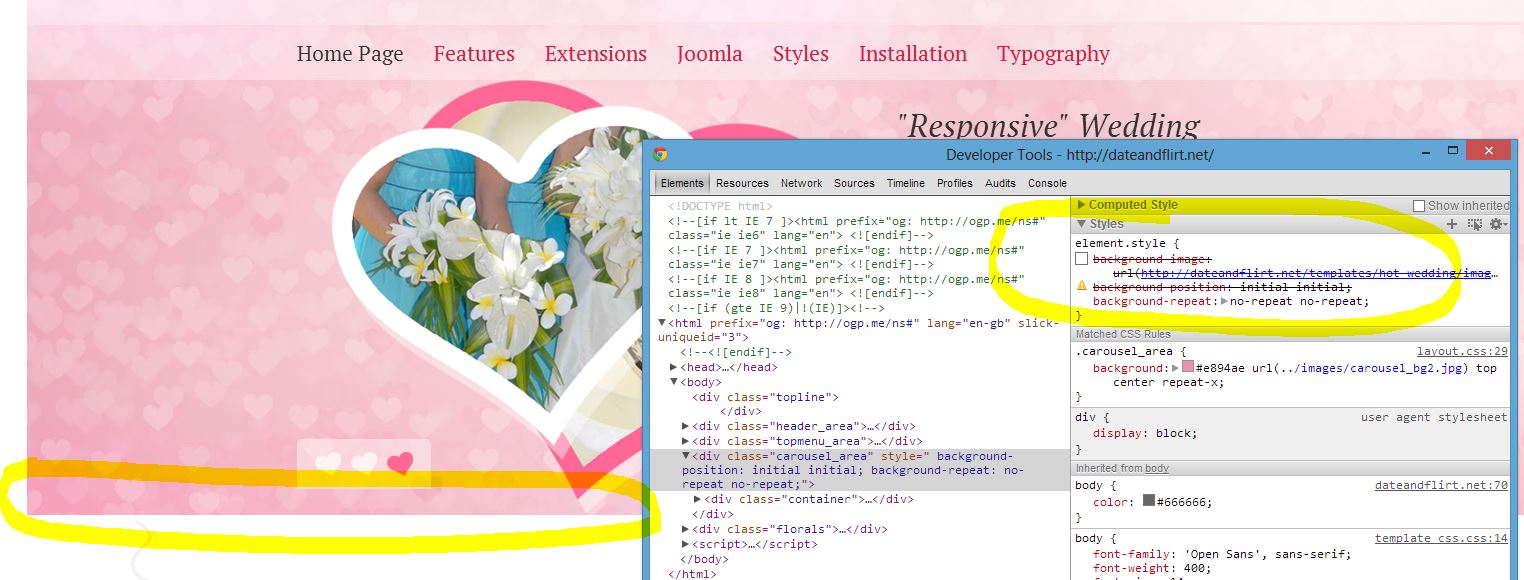Open the Network panel tab
The image size is (1524, 580).
pos(801,183)
